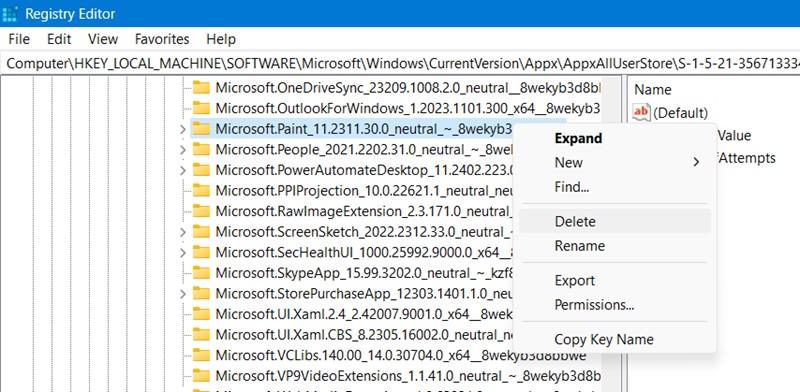Image resolution: width=800 pixels, height=392 pixels.
Task: Click the Microsoft.Paint folder icon
Action: (x=202, y=129)
